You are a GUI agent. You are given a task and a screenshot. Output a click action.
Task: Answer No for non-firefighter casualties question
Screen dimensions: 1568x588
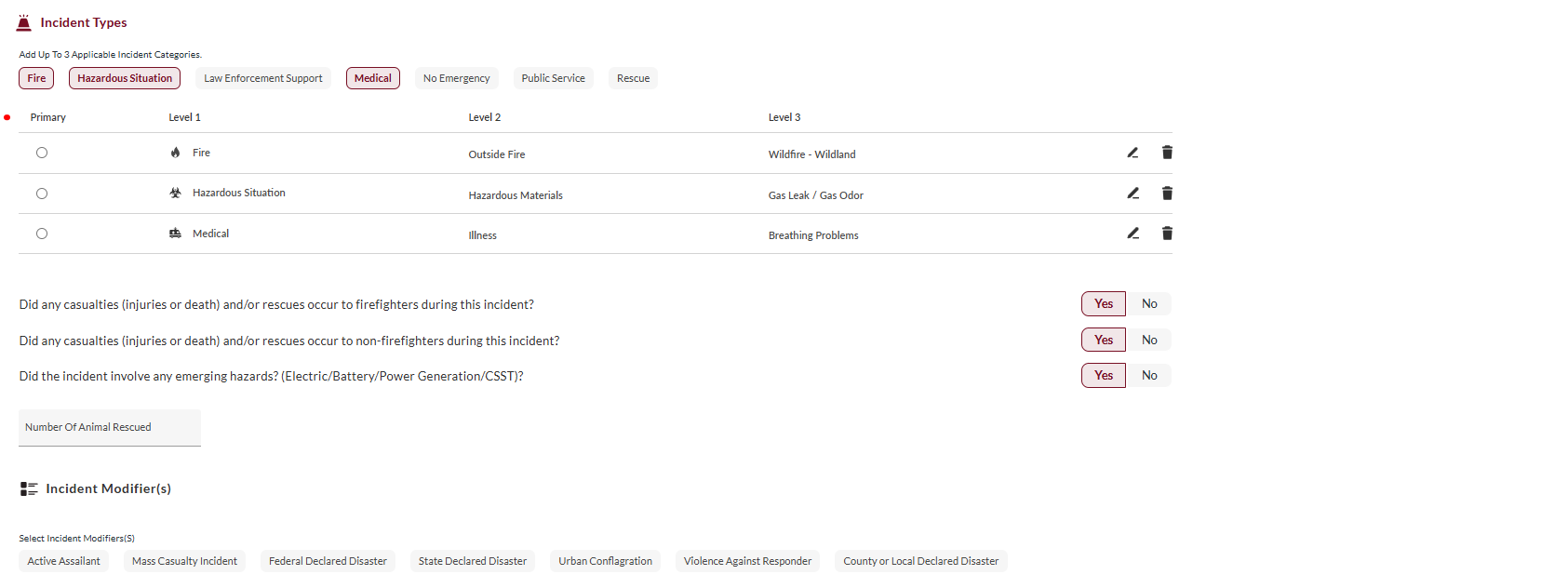pos(1149,341)
